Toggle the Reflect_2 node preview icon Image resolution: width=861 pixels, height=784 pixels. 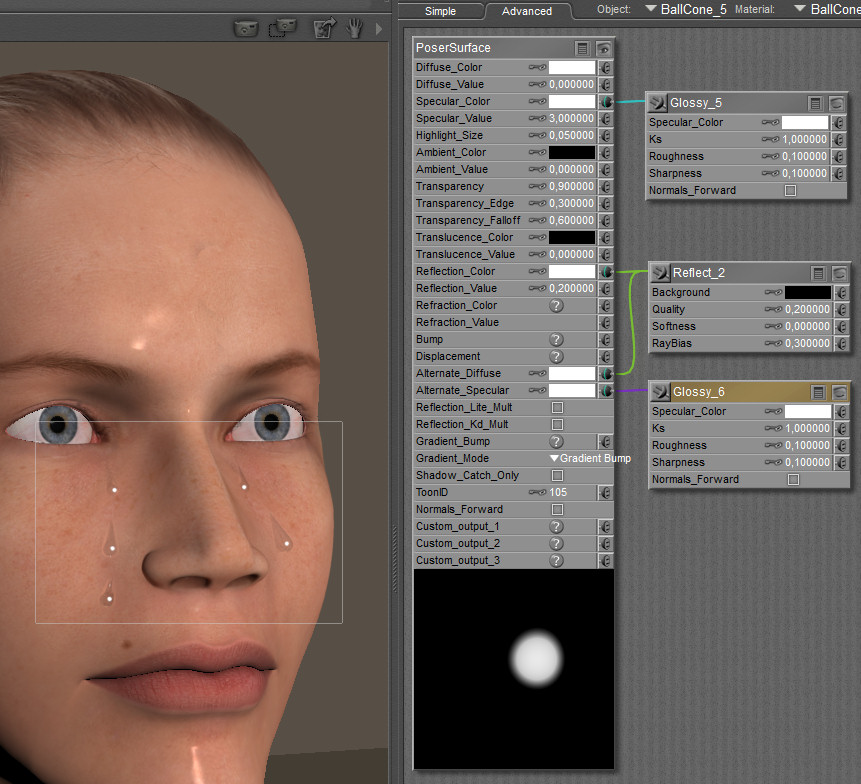838,273
